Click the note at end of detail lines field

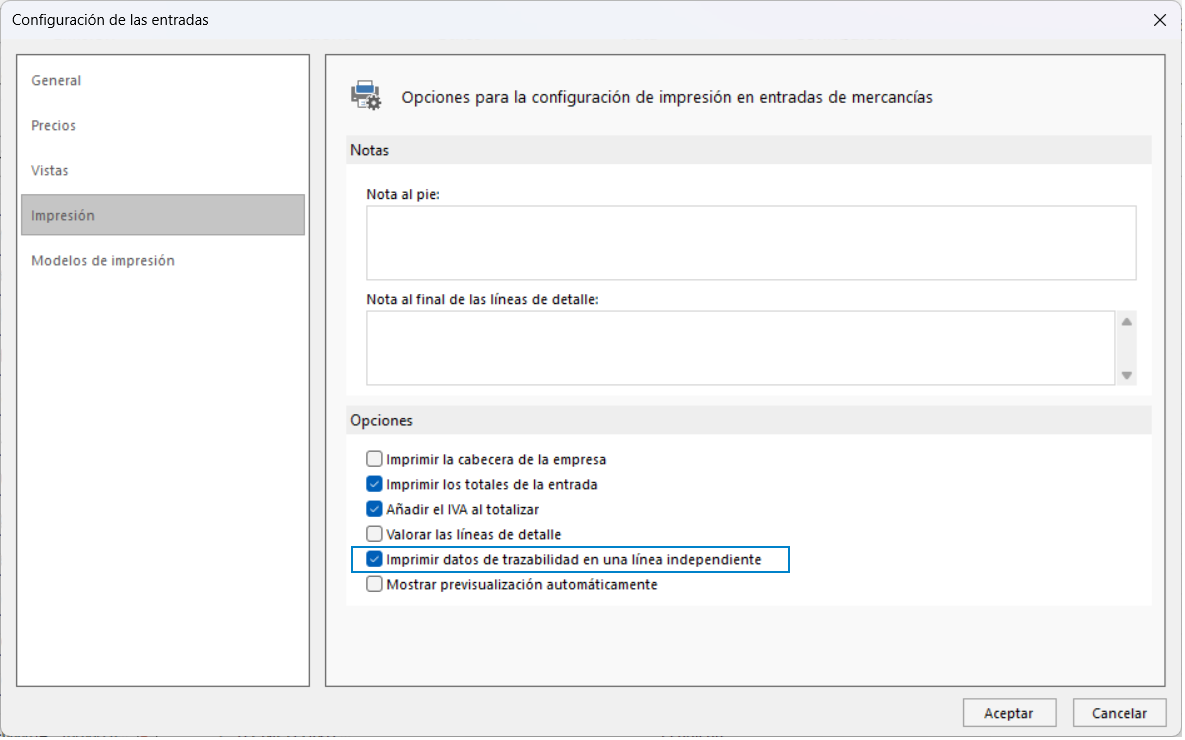741,348
